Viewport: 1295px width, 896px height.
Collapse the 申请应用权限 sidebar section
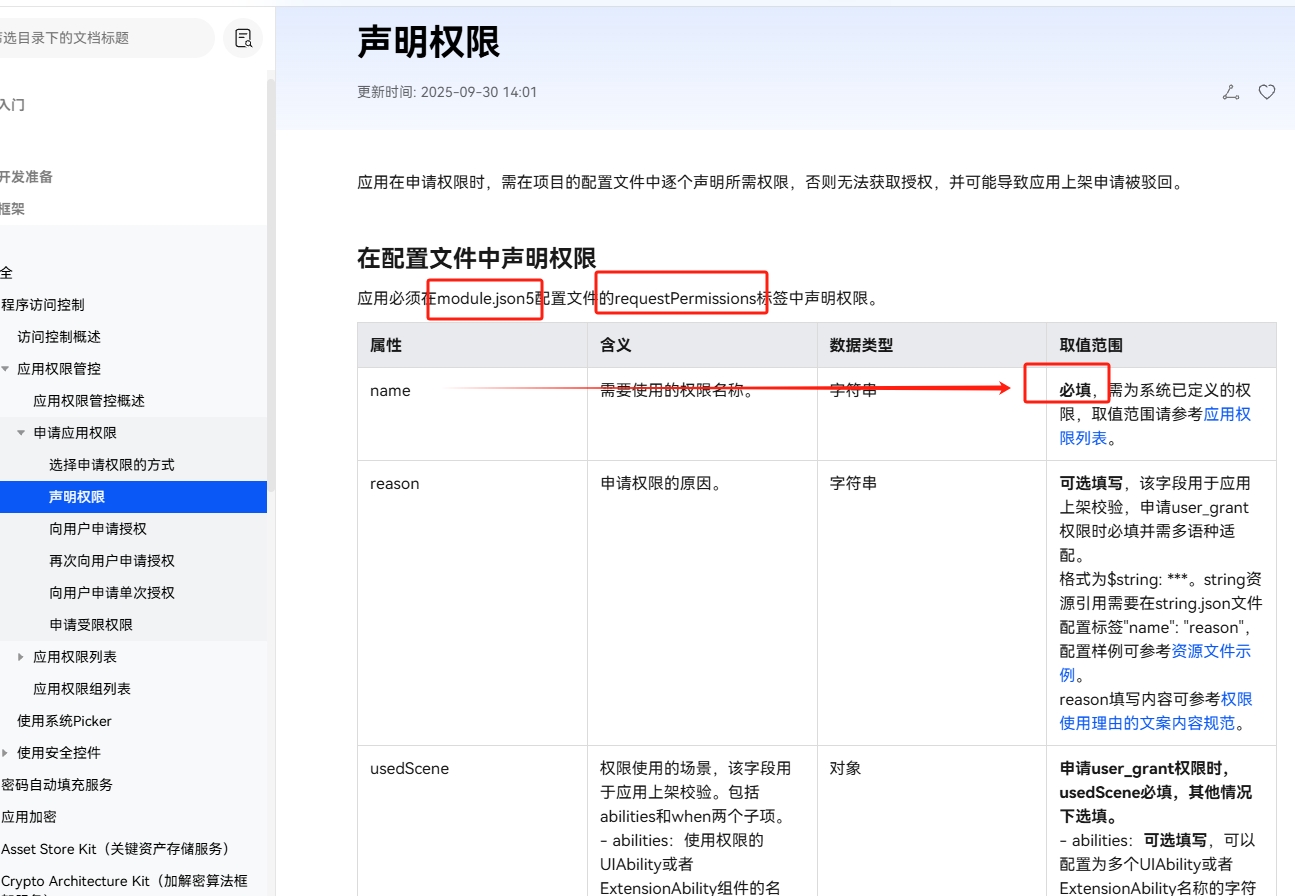[x=21, y=432]
